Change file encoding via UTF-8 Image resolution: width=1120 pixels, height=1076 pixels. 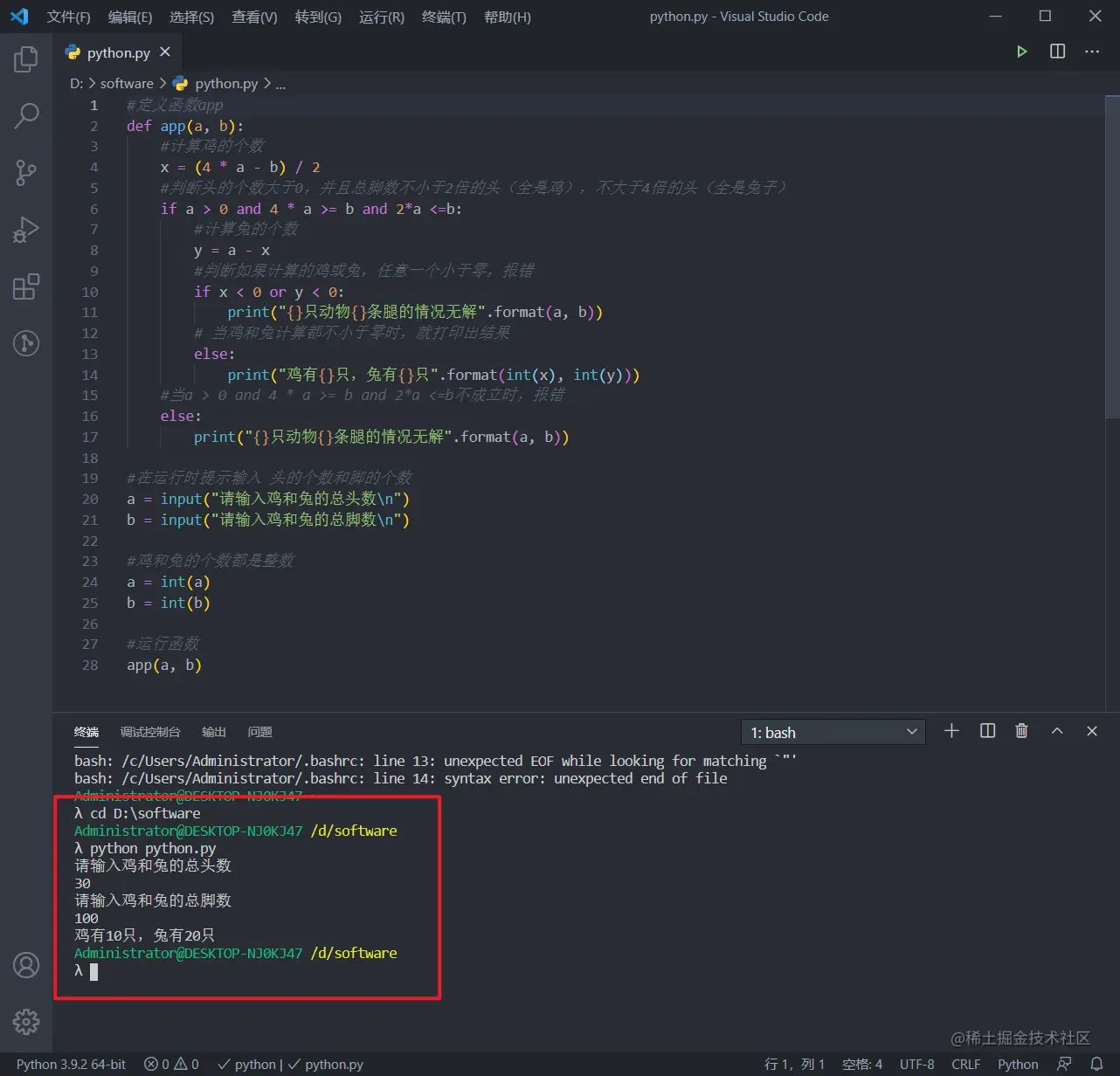click(x=917, y=1064)
